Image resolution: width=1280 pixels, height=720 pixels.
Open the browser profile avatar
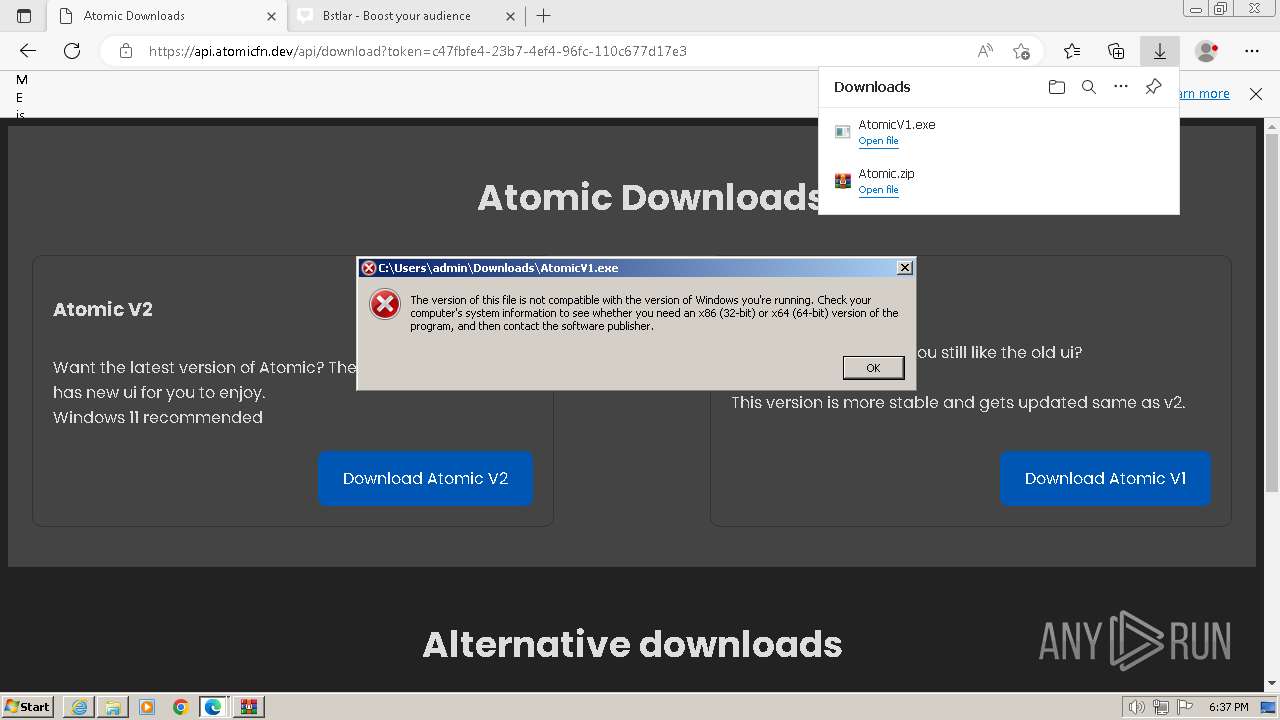pyautogui.click(x=1206, y=51)
